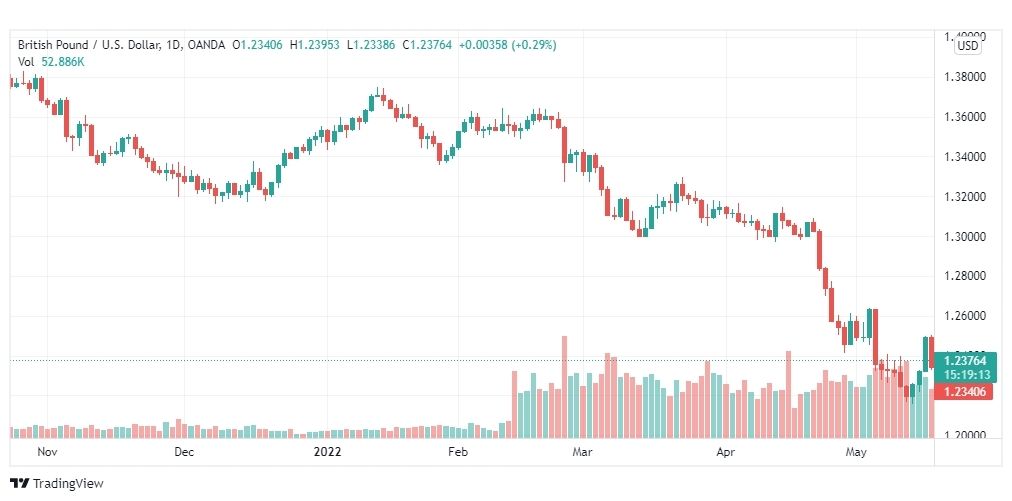Select the Mar label on time axis

582,452
